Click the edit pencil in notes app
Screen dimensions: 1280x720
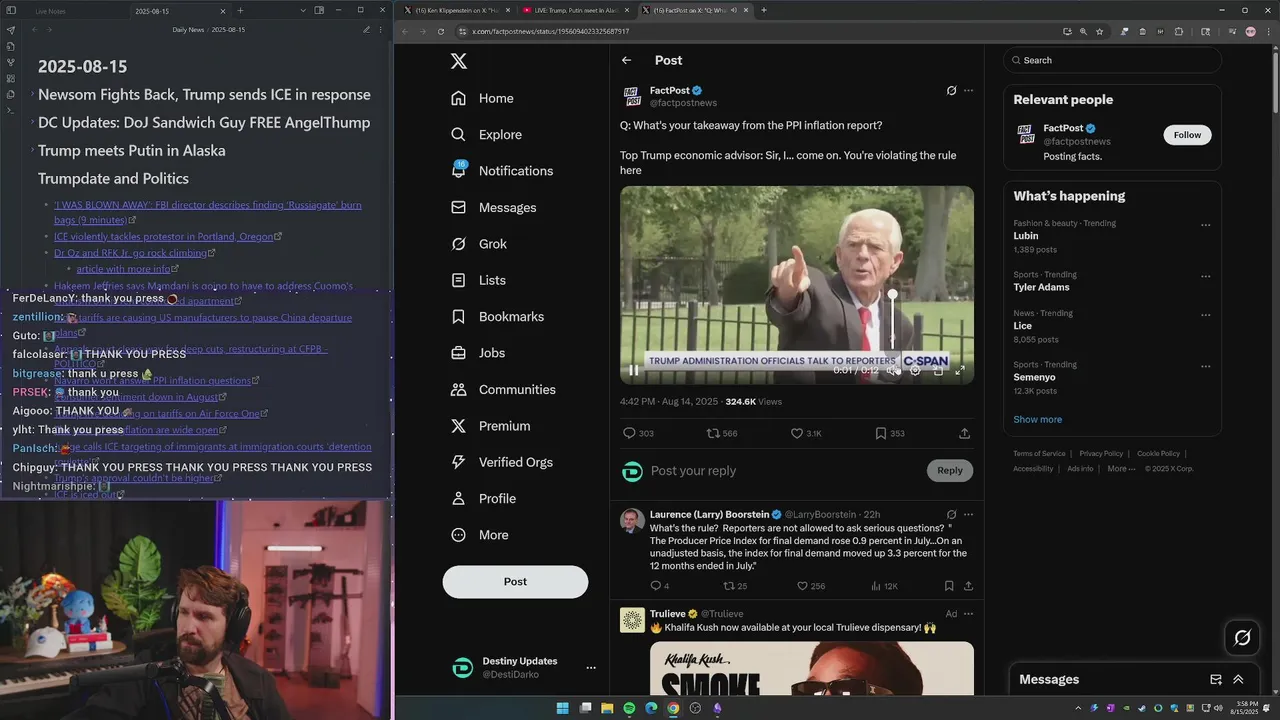coord(366,30)
